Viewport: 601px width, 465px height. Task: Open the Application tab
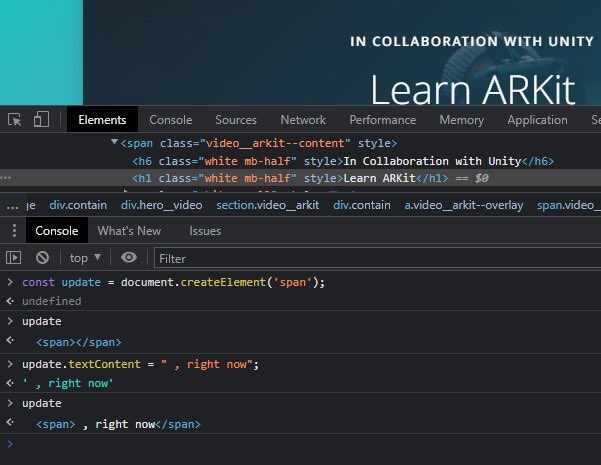(537, 120)
